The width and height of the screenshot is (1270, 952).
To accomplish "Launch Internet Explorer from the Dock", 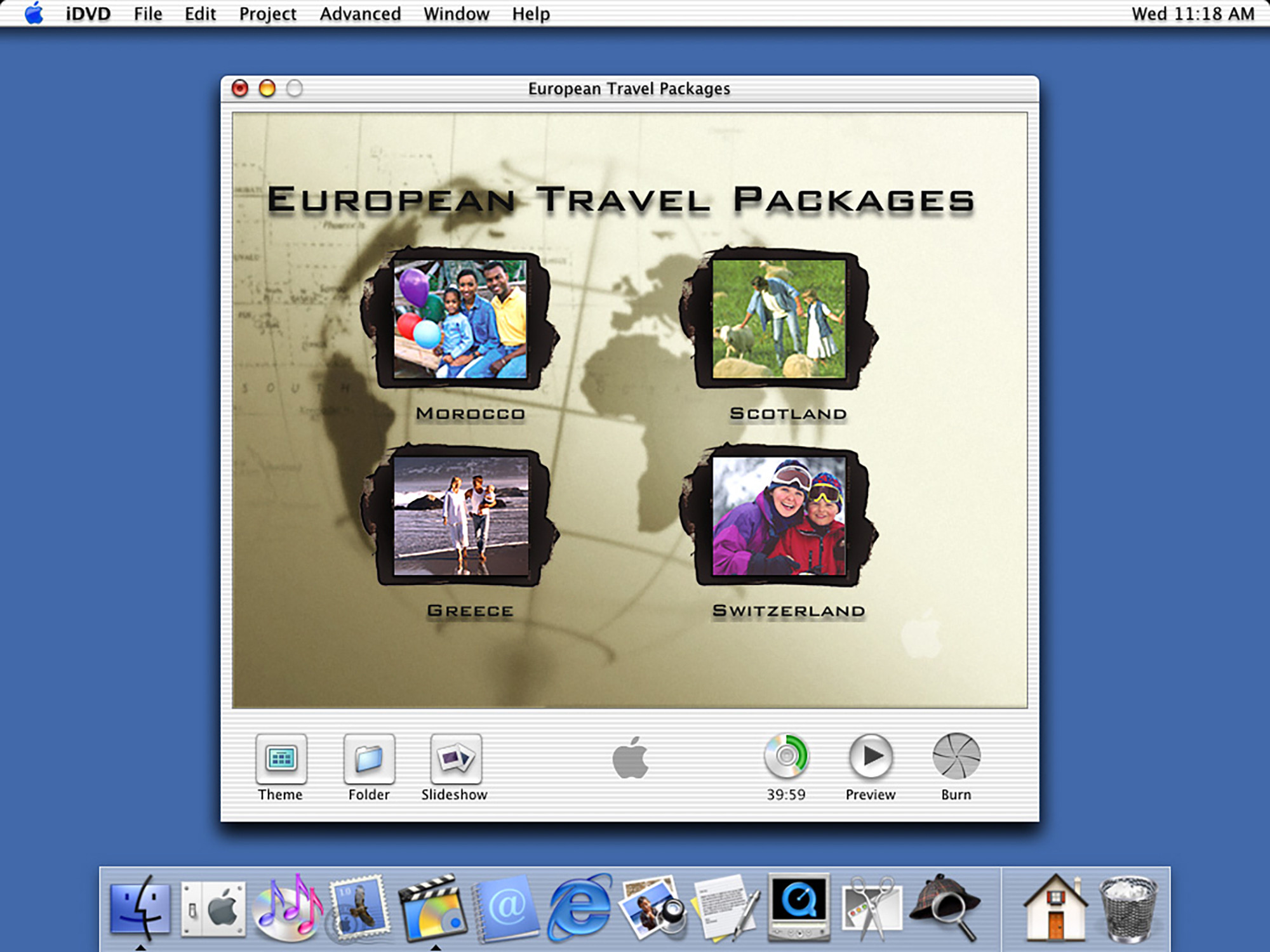I will (x=579, y=908).
